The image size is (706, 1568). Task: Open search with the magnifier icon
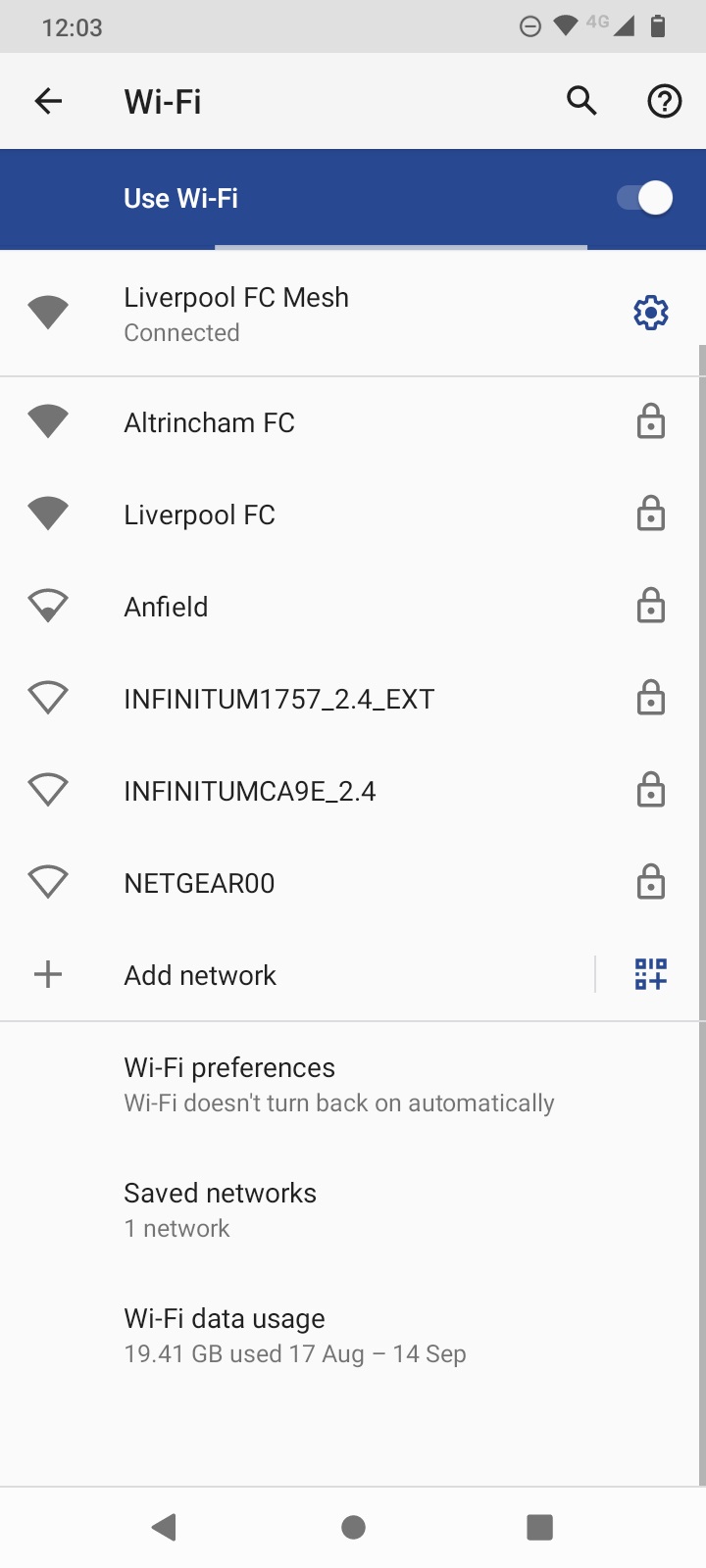pyautogui.click(x=581, y=101)
